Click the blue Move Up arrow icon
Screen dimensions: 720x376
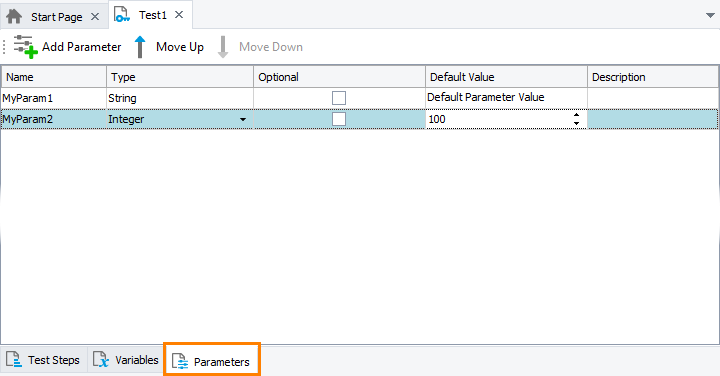(140, 47)
